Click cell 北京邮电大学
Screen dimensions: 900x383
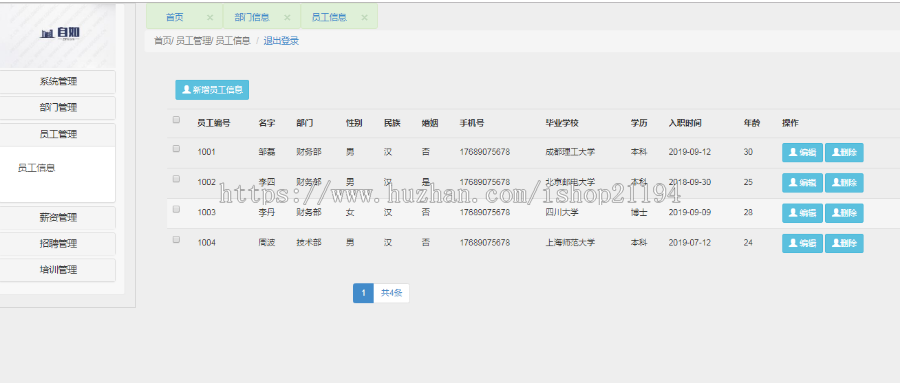[570, 182]
